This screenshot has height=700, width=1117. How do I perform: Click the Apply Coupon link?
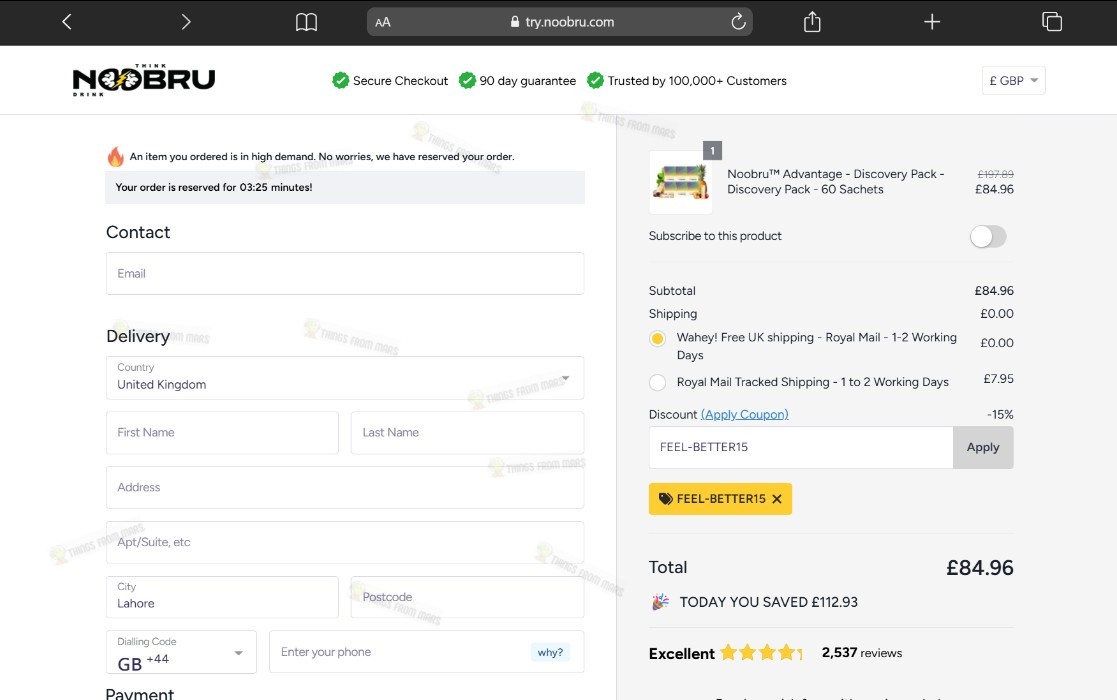[744, 414]
